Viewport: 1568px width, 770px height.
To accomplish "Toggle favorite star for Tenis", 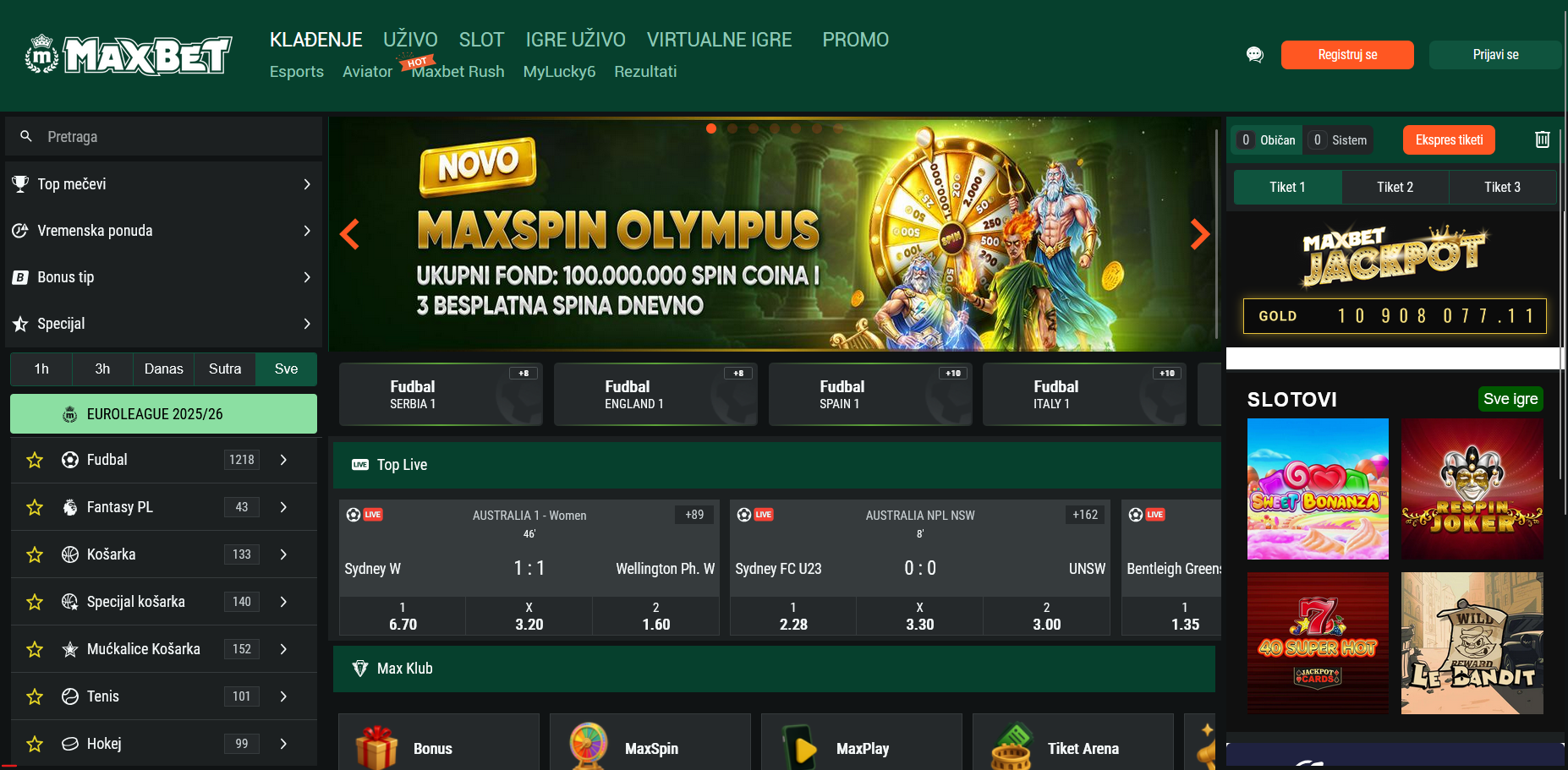I will coord(35,696).
